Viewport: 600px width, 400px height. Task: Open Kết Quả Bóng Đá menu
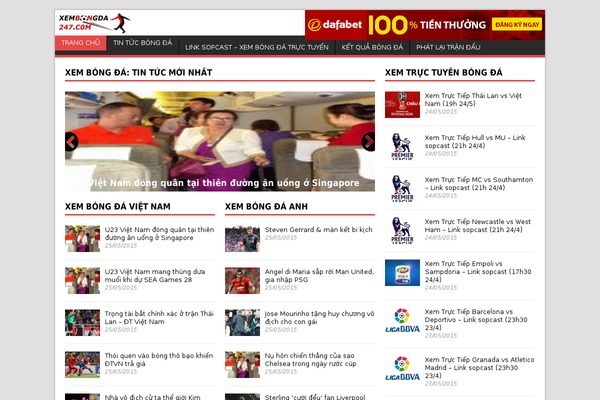click(x=372, y=47)
